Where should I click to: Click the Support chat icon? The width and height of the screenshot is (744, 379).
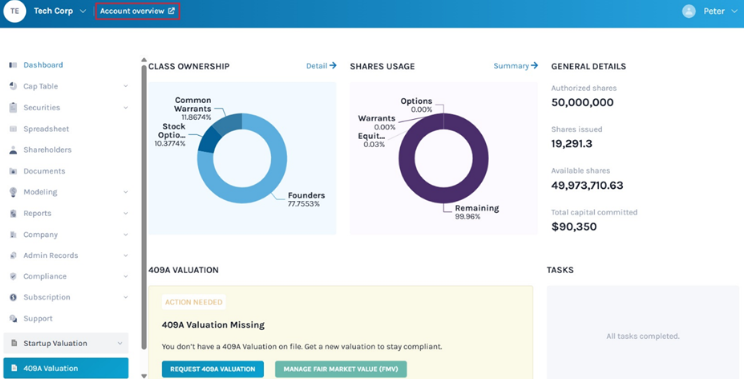pyautogui.click(x=13, y=319)
